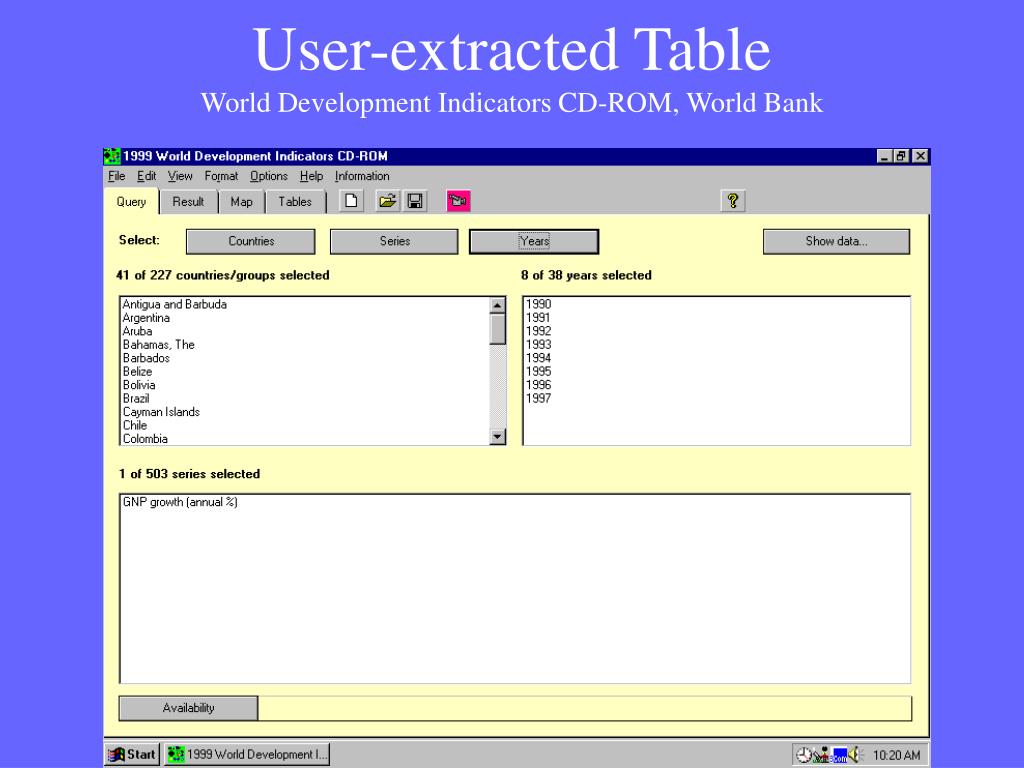The height and width of the screenshot is (768, 1024).
Task: Open the View menu
Action: [x=180, y=176]
